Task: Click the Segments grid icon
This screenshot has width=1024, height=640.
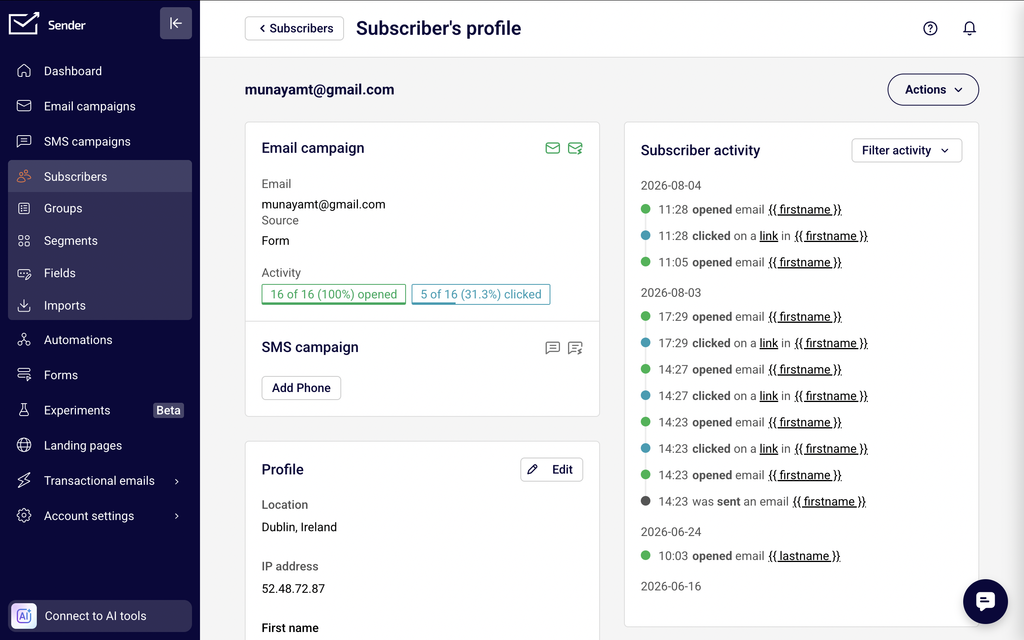Action: click(24, 241)
